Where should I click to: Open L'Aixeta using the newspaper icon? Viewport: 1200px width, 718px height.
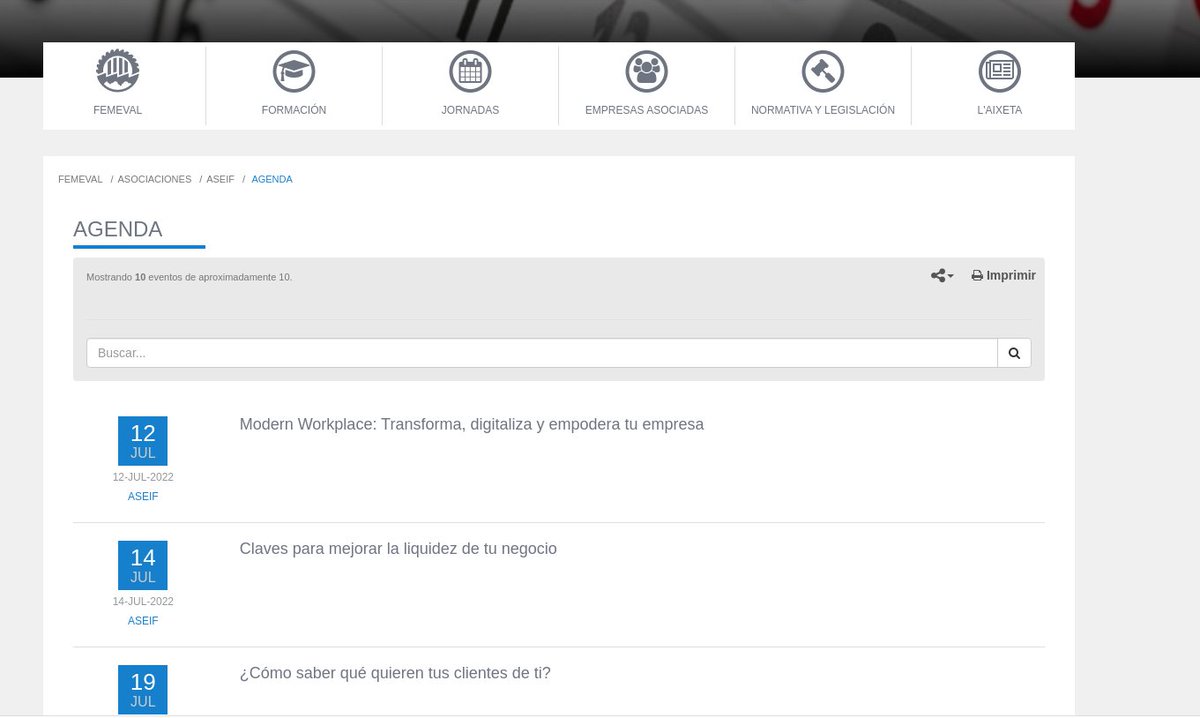coord(999,71)
